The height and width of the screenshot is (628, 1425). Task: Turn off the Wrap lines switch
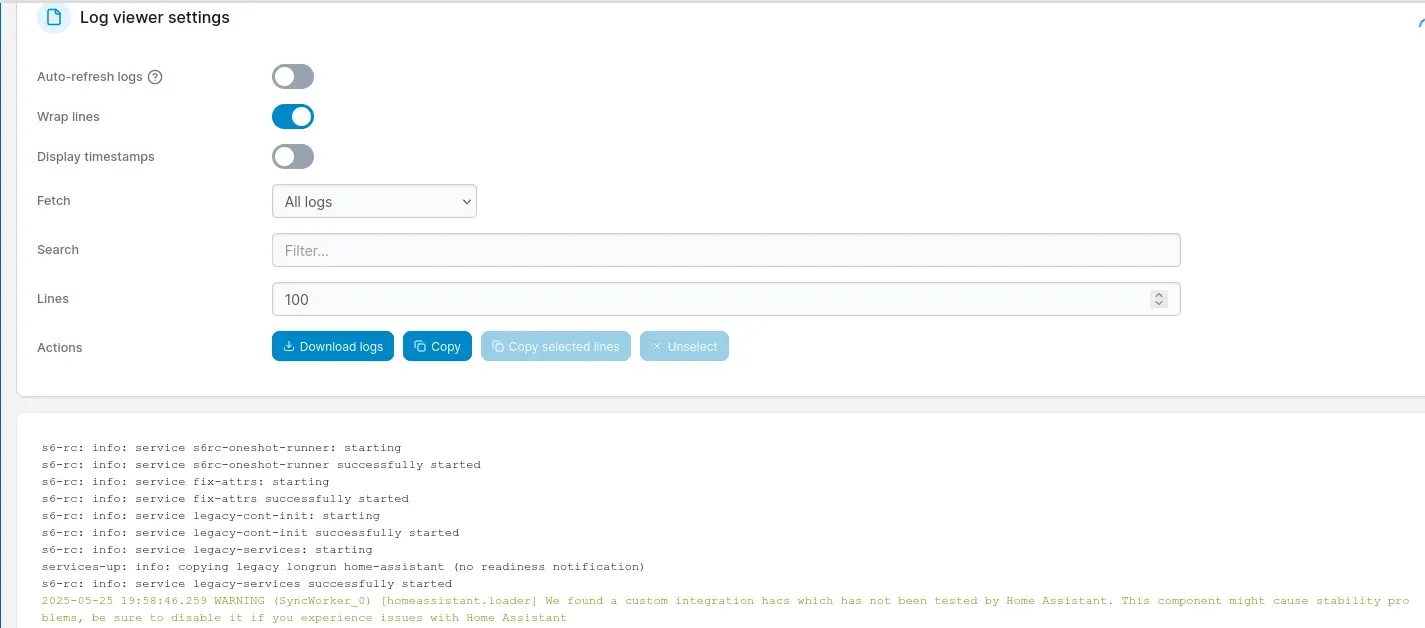[x=293, y=117]
